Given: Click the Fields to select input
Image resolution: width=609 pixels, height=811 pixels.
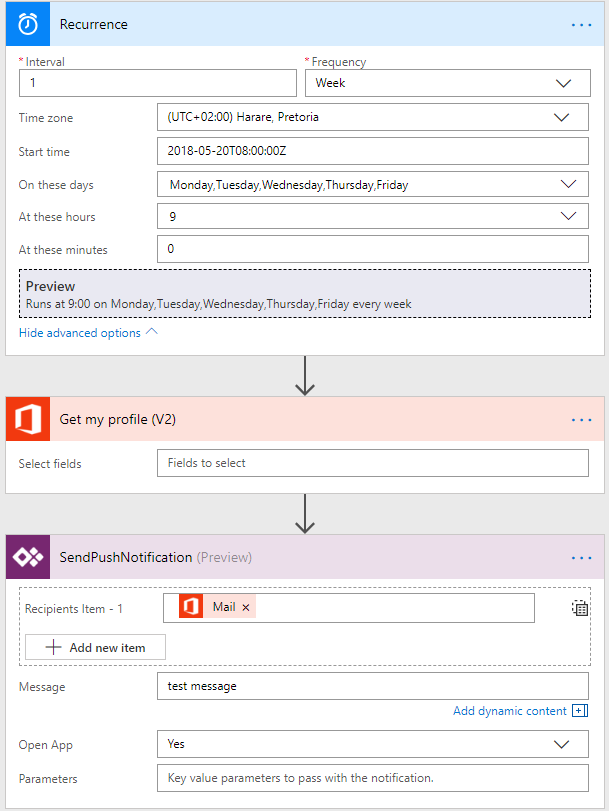Looking at the screenshot, I should (x=372, y=463).
